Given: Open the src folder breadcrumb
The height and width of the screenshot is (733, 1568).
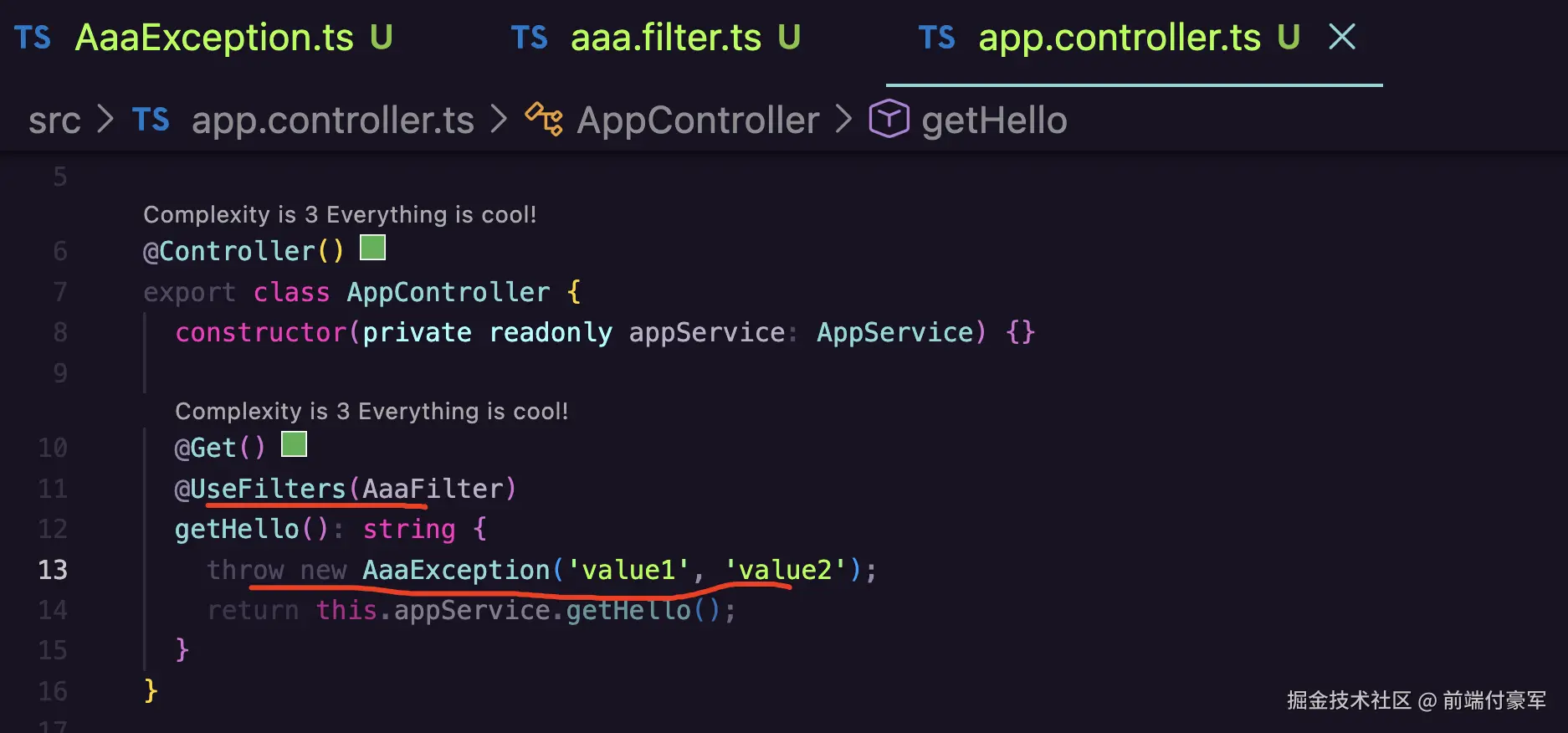Looking at the screenshot, I should [x=54, y=120].
